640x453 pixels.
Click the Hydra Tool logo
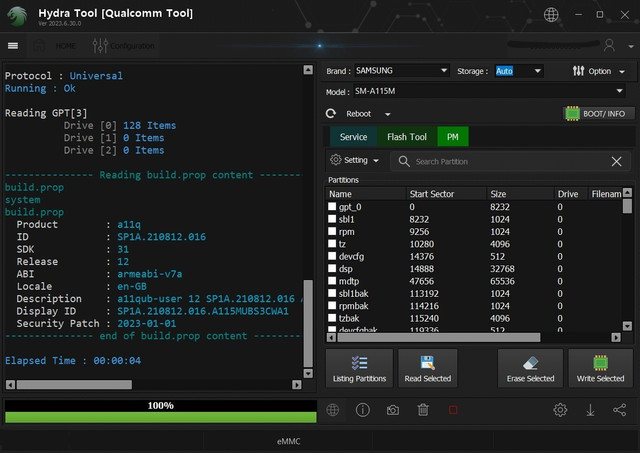(17, 16)
